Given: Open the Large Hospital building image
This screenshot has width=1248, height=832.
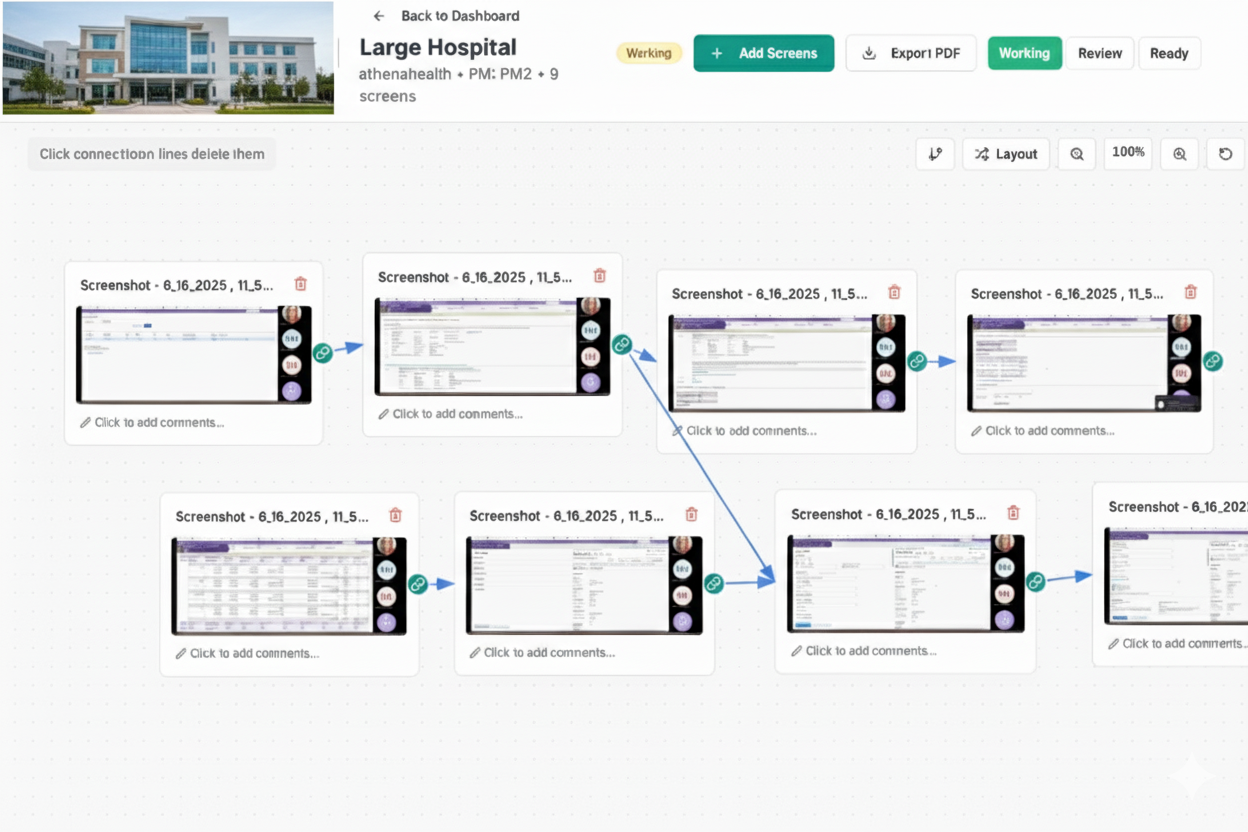Looking at the screenshot, I should point(168,58).
